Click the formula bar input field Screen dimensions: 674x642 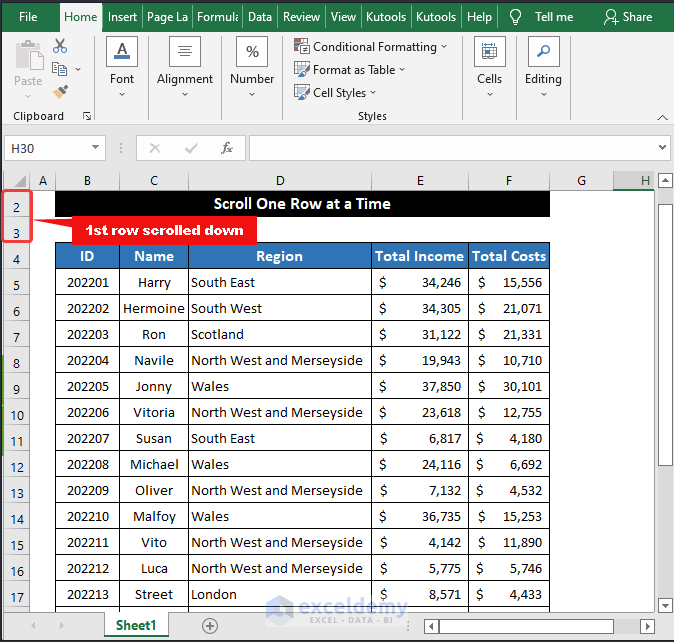pos(450,148)
